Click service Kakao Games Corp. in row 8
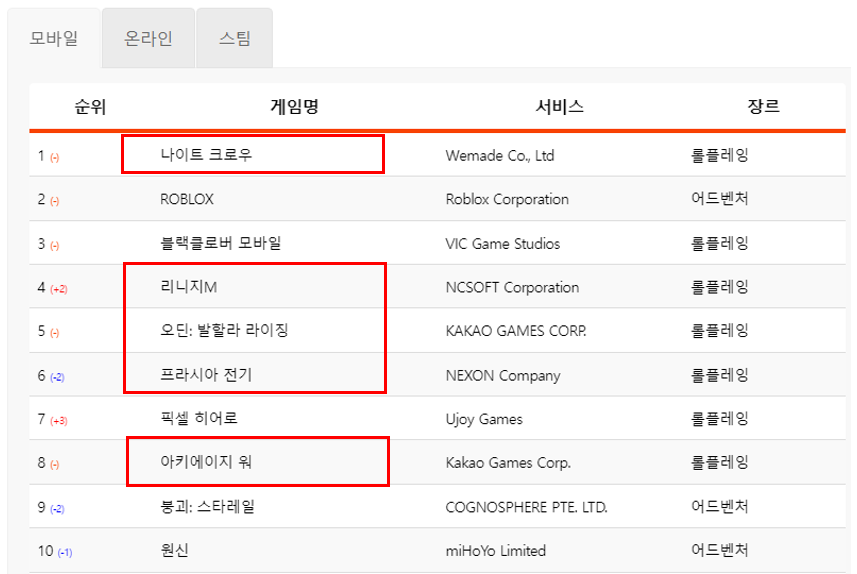Screen dimensions: 857x574 (508, 463)
